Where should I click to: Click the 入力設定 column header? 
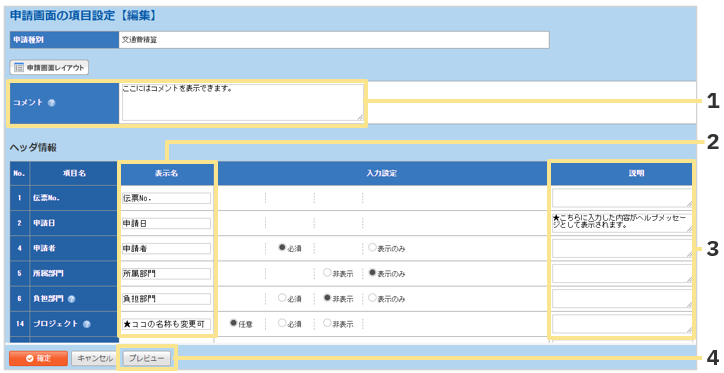click(382, 174)
